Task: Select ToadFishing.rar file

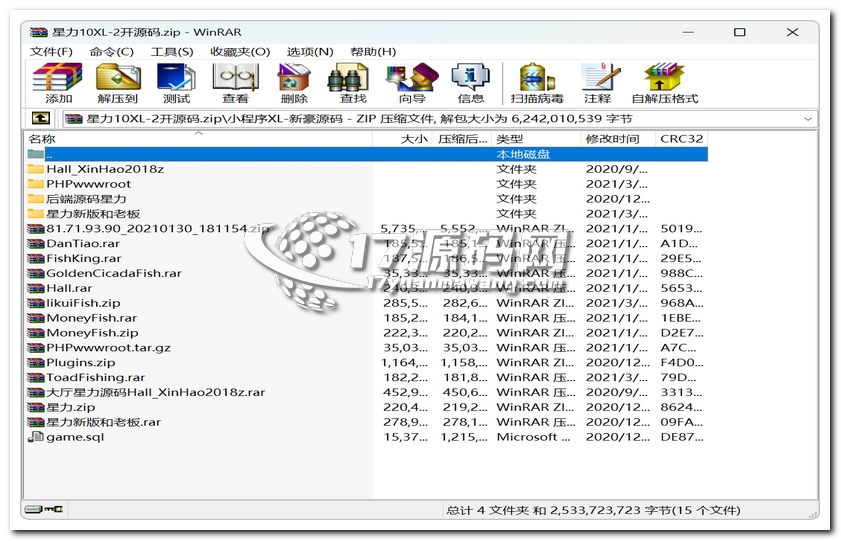Action: click(x=367, y=377)
